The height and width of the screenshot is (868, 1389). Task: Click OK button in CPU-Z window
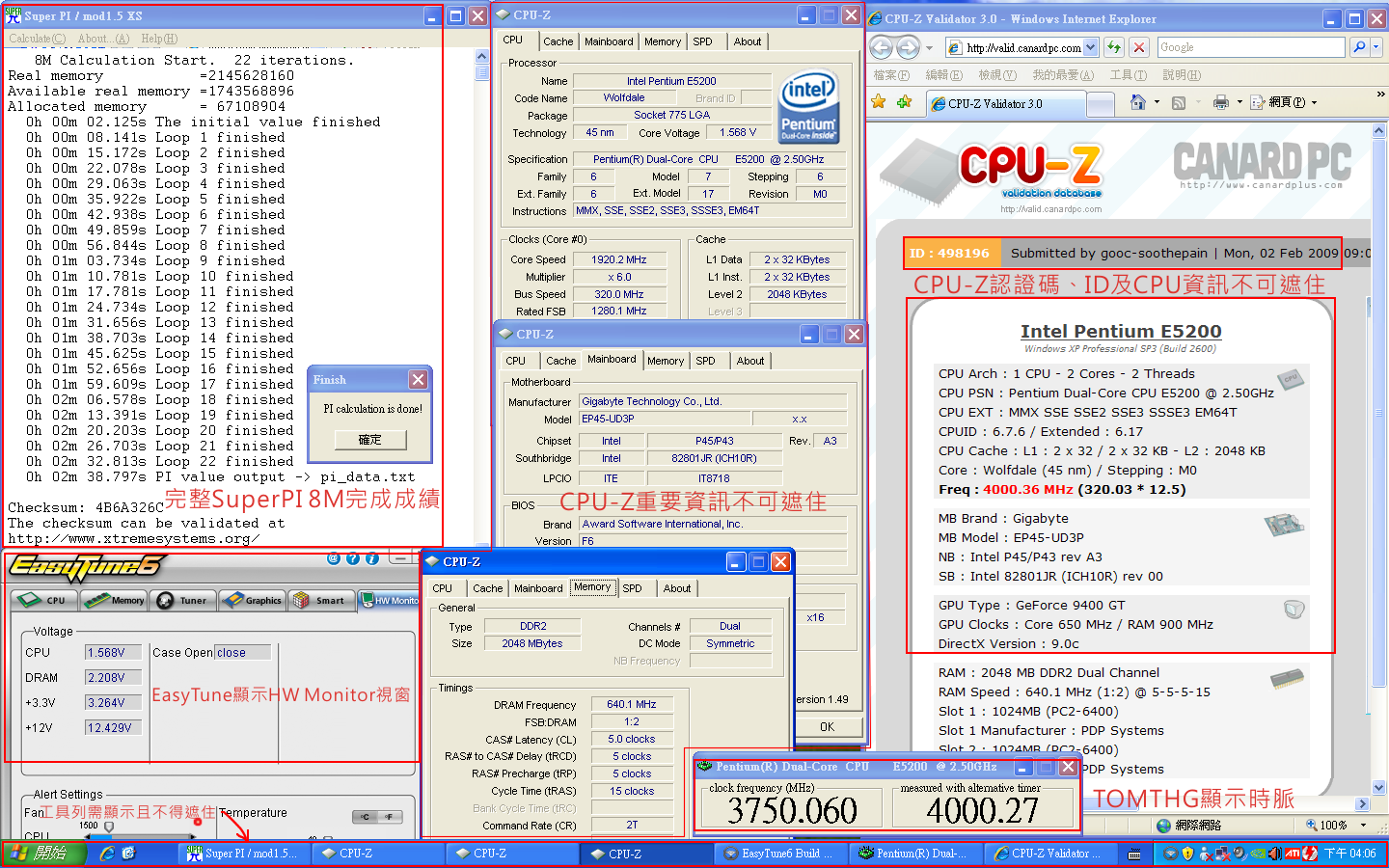[x=827, y=726]
